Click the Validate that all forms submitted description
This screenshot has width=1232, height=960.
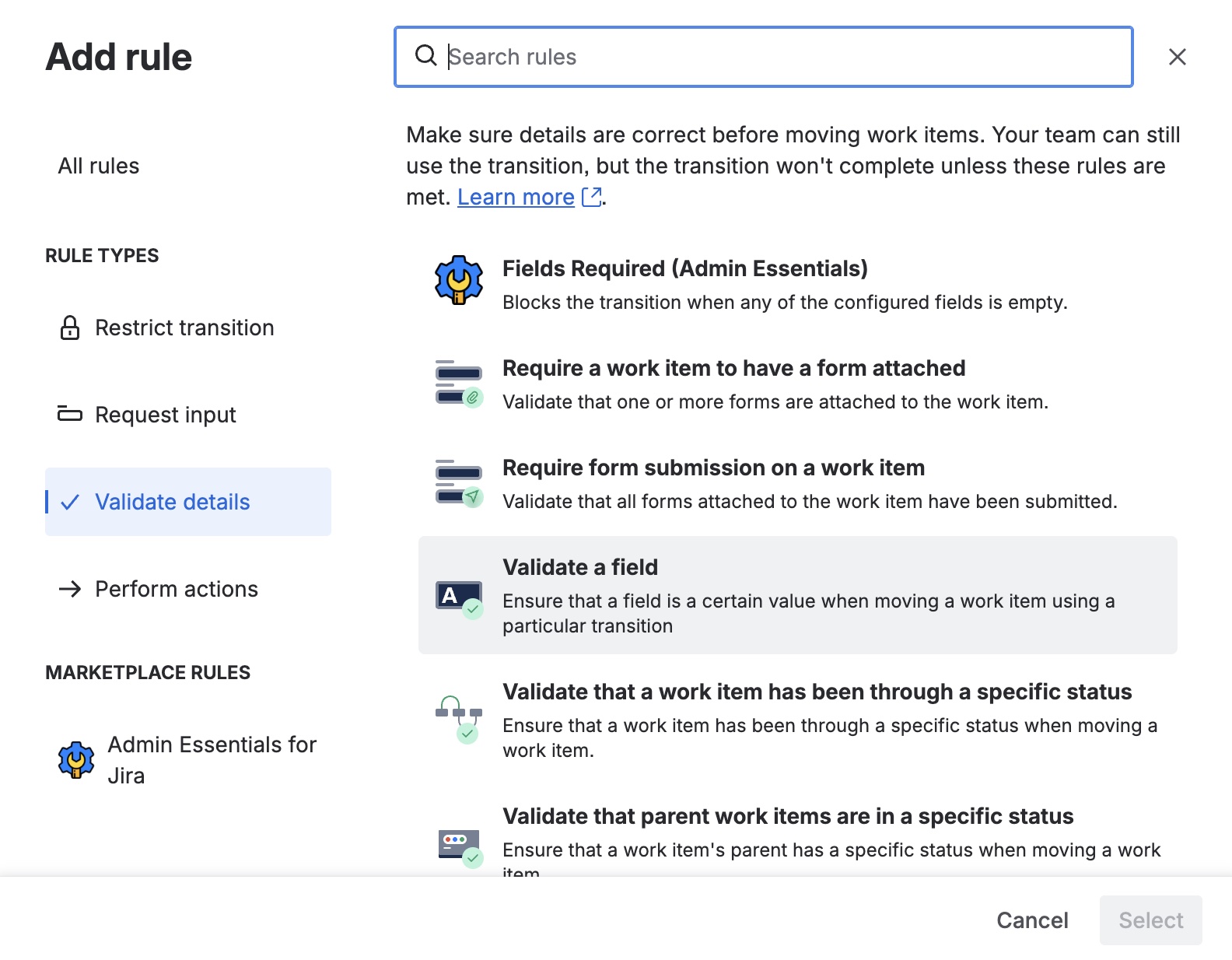(810, 501)
